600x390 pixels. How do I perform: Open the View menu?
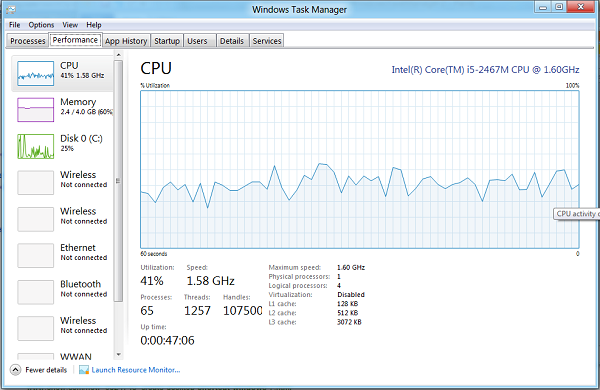coord(70,25)
